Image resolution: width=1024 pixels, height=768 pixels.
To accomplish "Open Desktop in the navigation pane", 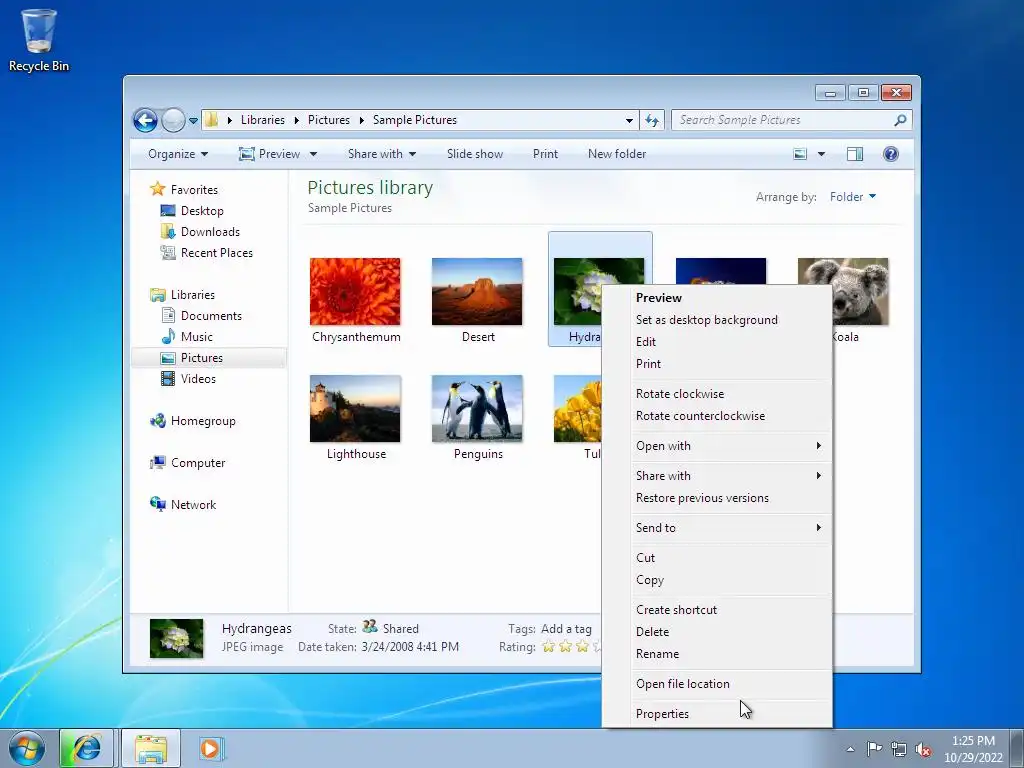I will [202, 211].
